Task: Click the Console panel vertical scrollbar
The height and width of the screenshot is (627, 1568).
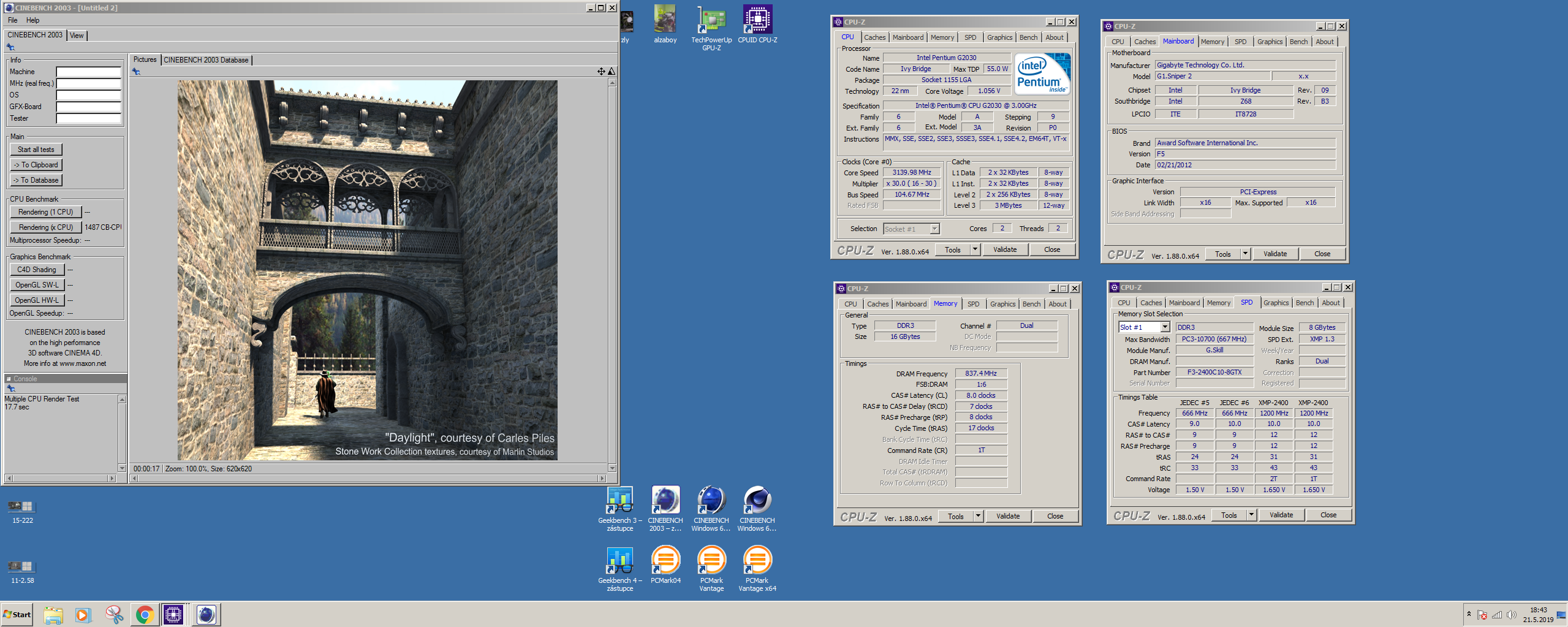Action: pos(122,433)
